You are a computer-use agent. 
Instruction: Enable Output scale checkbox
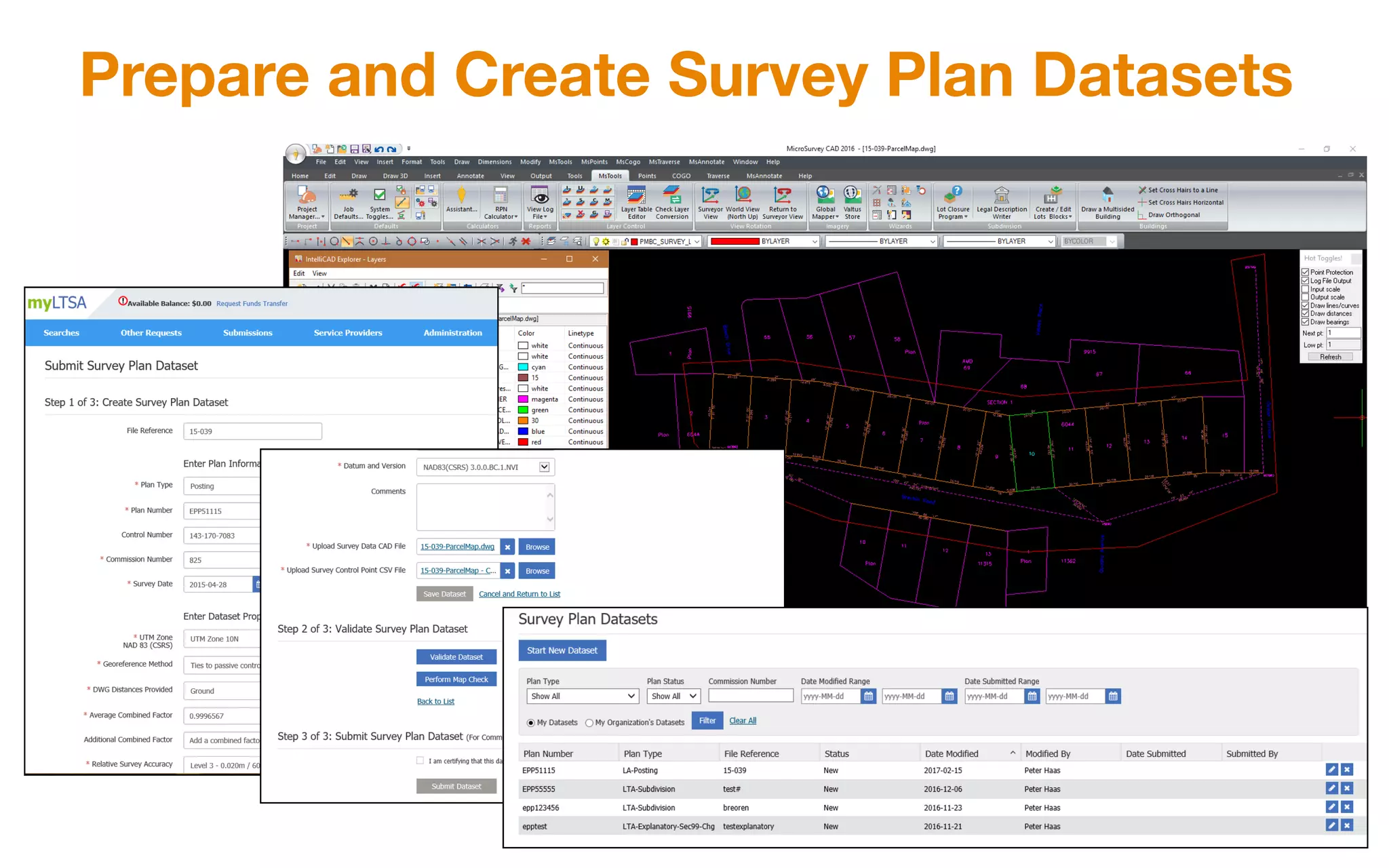point(1305,297)
